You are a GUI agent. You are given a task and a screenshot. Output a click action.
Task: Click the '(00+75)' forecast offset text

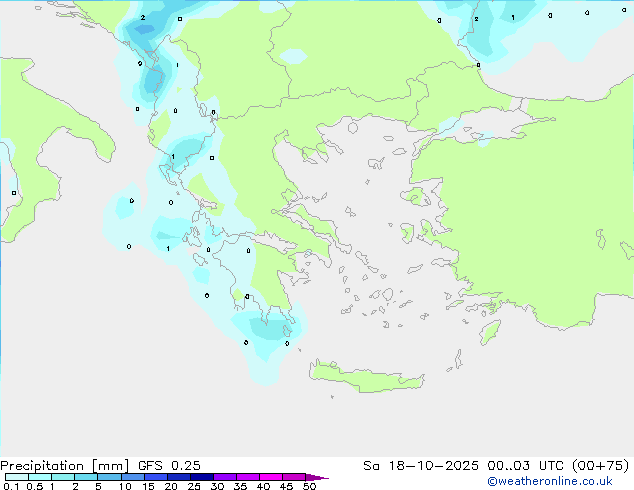[x=600, y=466]
